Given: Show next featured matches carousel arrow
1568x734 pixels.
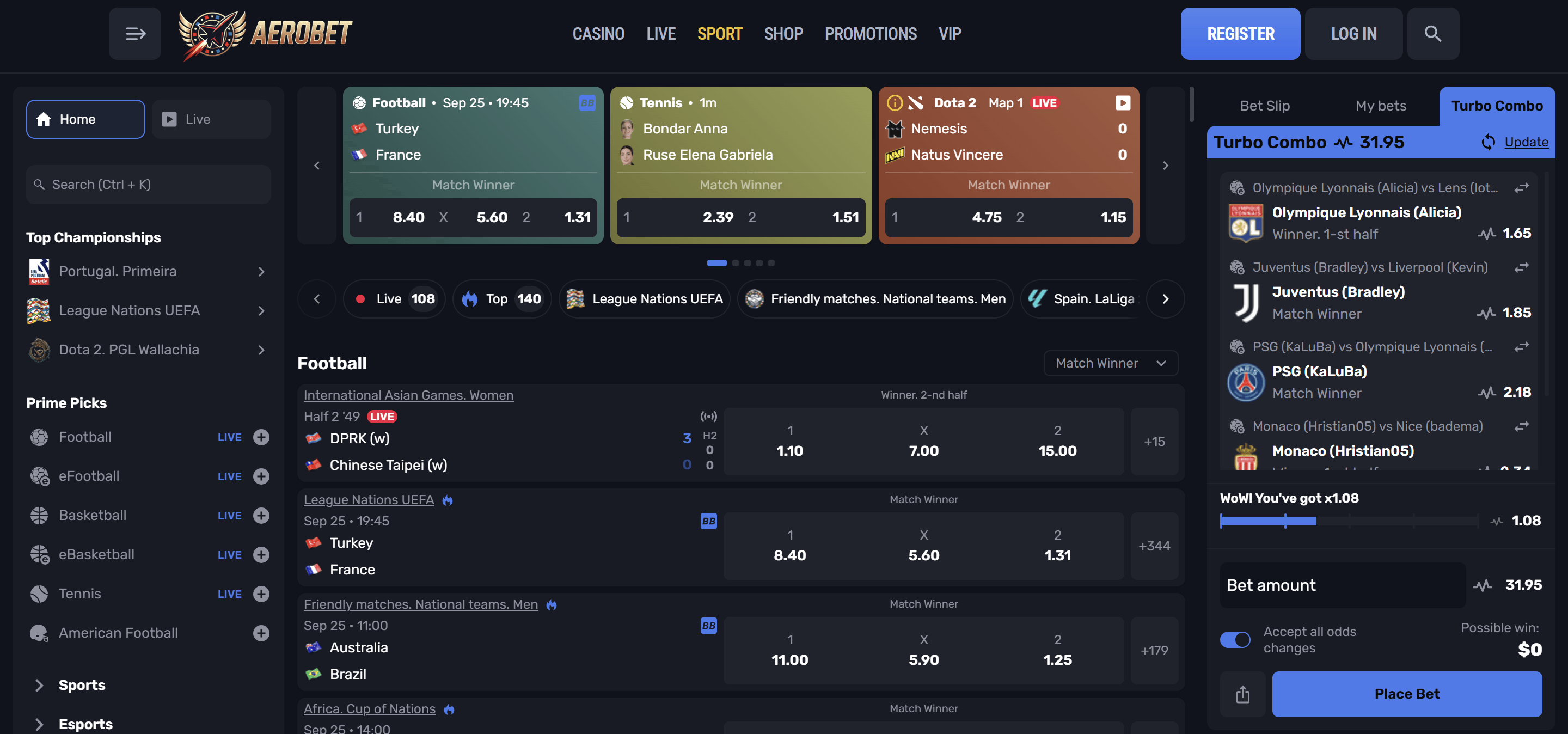Looking at the screenshot, I should click(1165, 166).
